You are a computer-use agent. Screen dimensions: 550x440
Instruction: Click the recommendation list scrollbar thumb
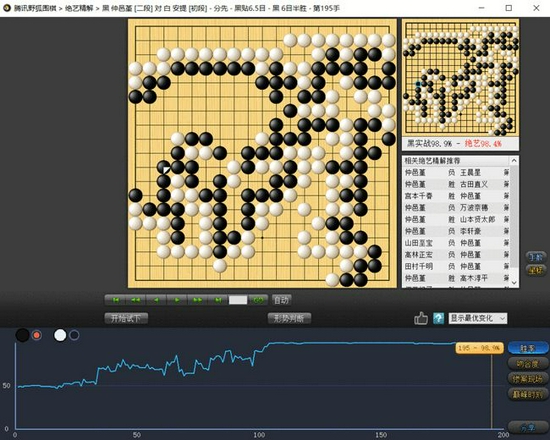click(514, 218)
